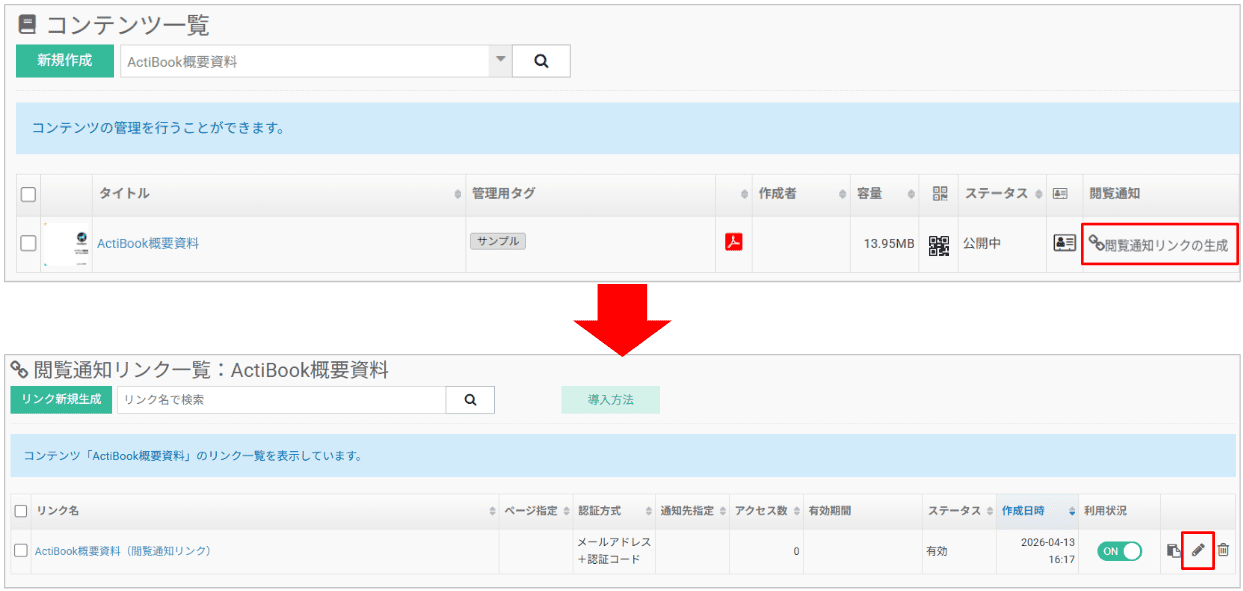1243x591 pixels.
Task: Click the copy icon in link row
Action: pos(1174,550)
